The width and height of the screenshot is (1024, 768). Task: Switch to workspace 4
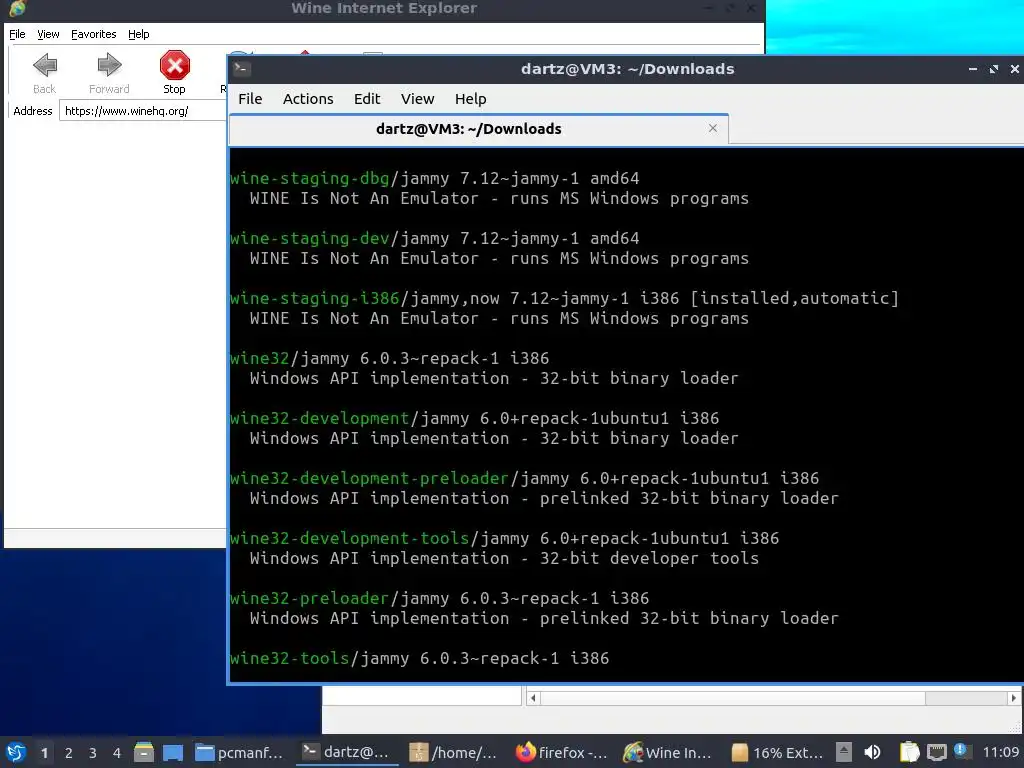coord(117,753)
